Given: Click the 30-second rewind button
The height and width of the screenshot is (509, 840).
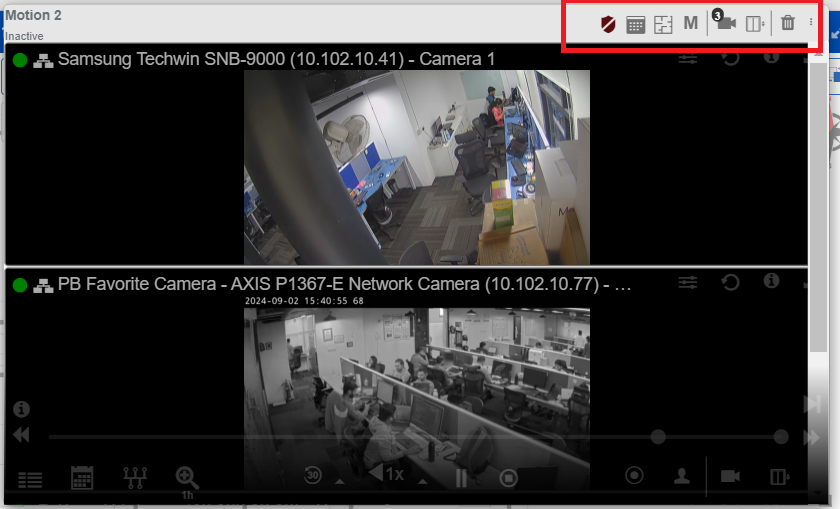Looking at the screenshot, I should coord(313,476).
